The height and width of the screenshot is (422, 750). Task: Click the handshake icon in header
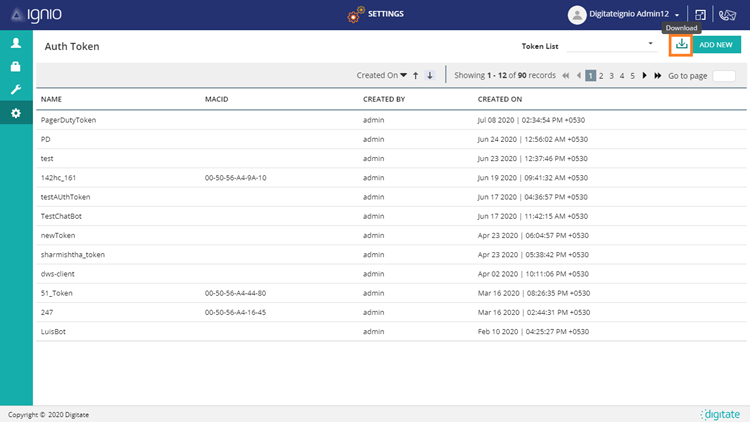coord(729,15)
